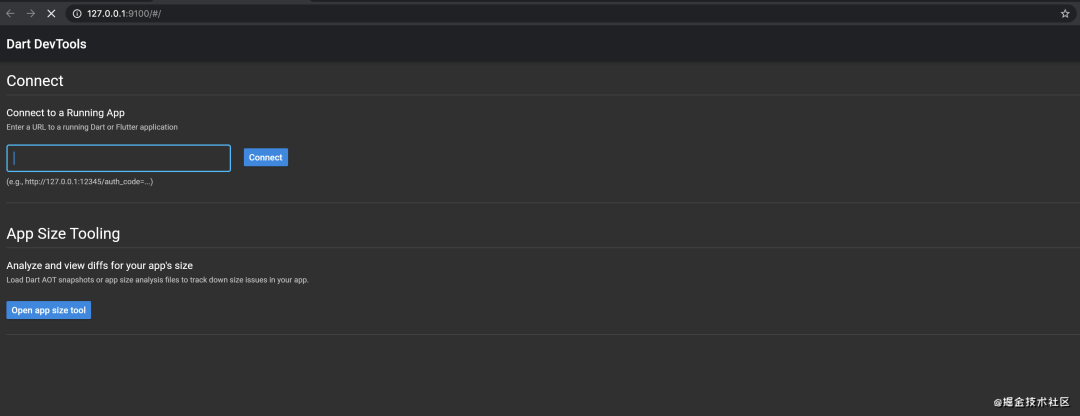The width and height of the screenshot is (1080, 416).
Task: Select the Connect section heading
Action: [35, 81]
